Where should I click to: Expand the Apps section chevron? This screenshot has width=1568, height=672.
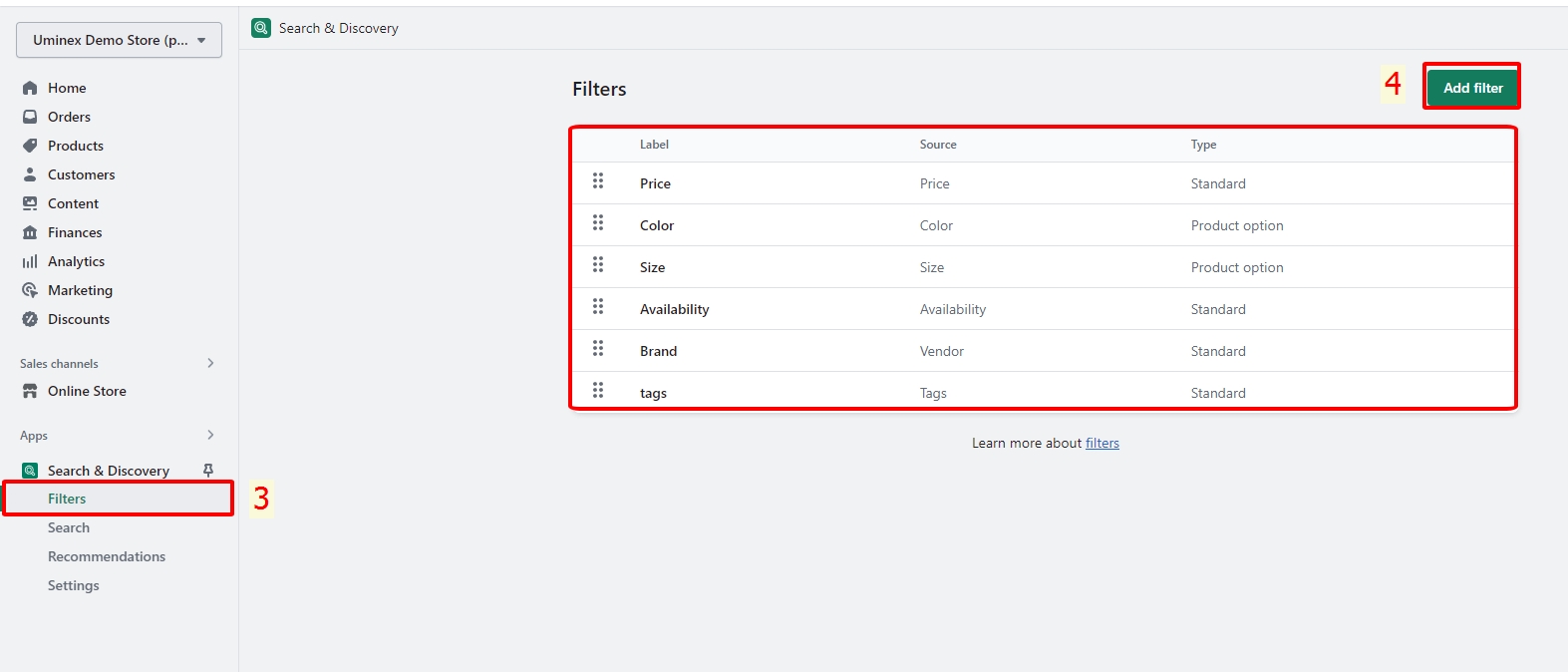pos(210,435)
